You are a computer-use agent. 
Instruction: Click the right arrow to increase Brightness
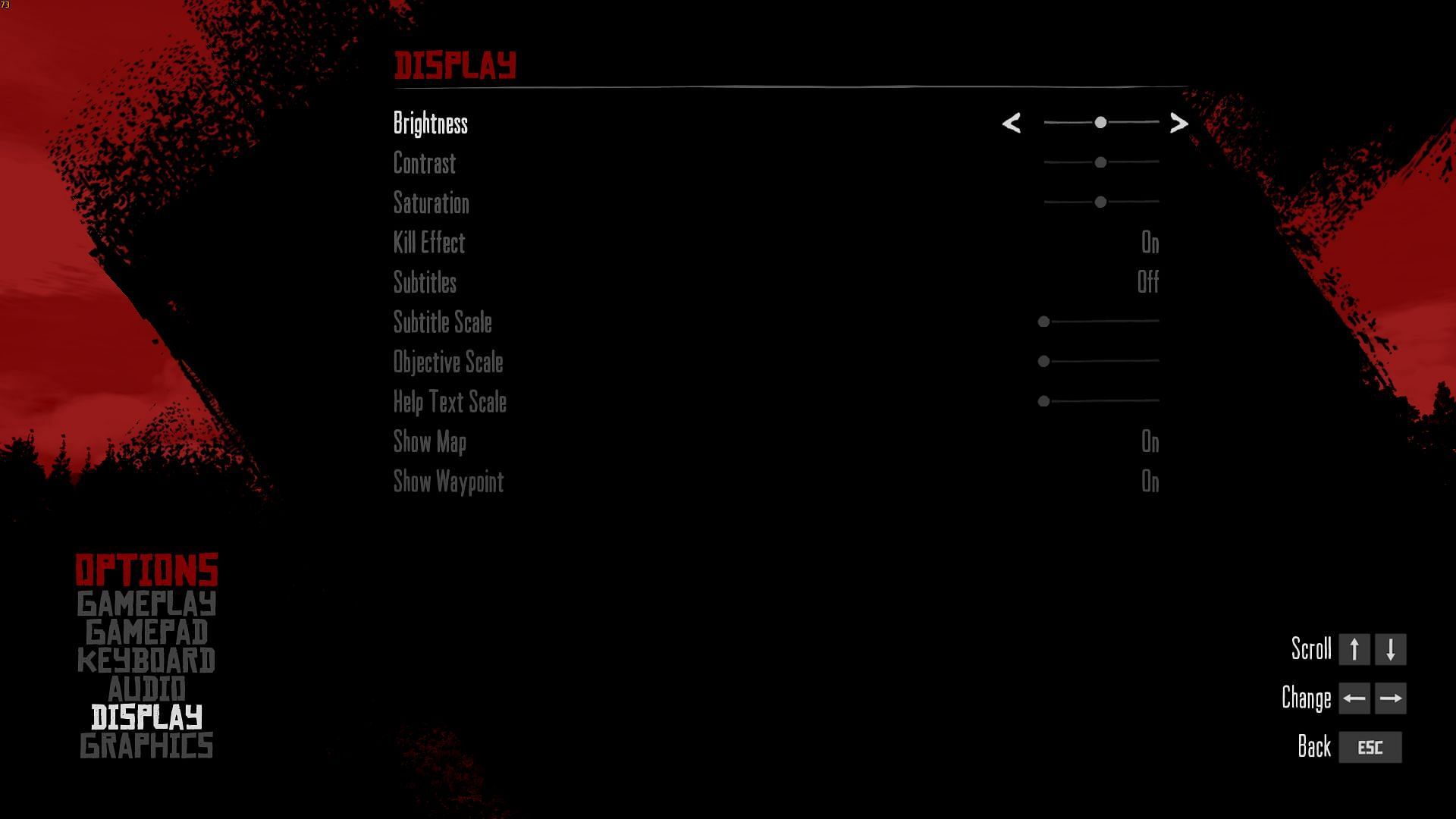(x=1179, y=122)
